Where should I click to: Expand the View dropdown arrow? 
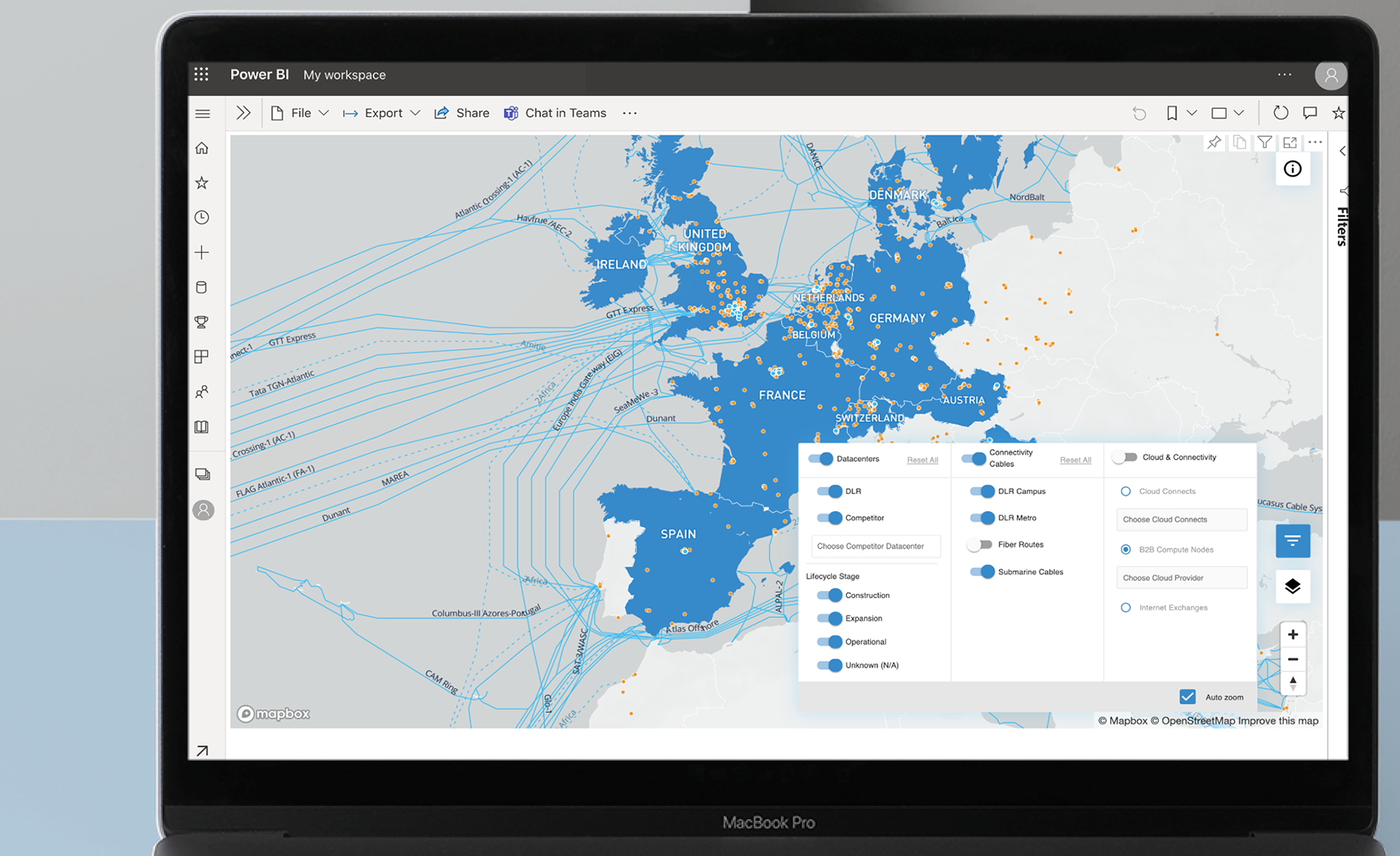[1239, 113]
